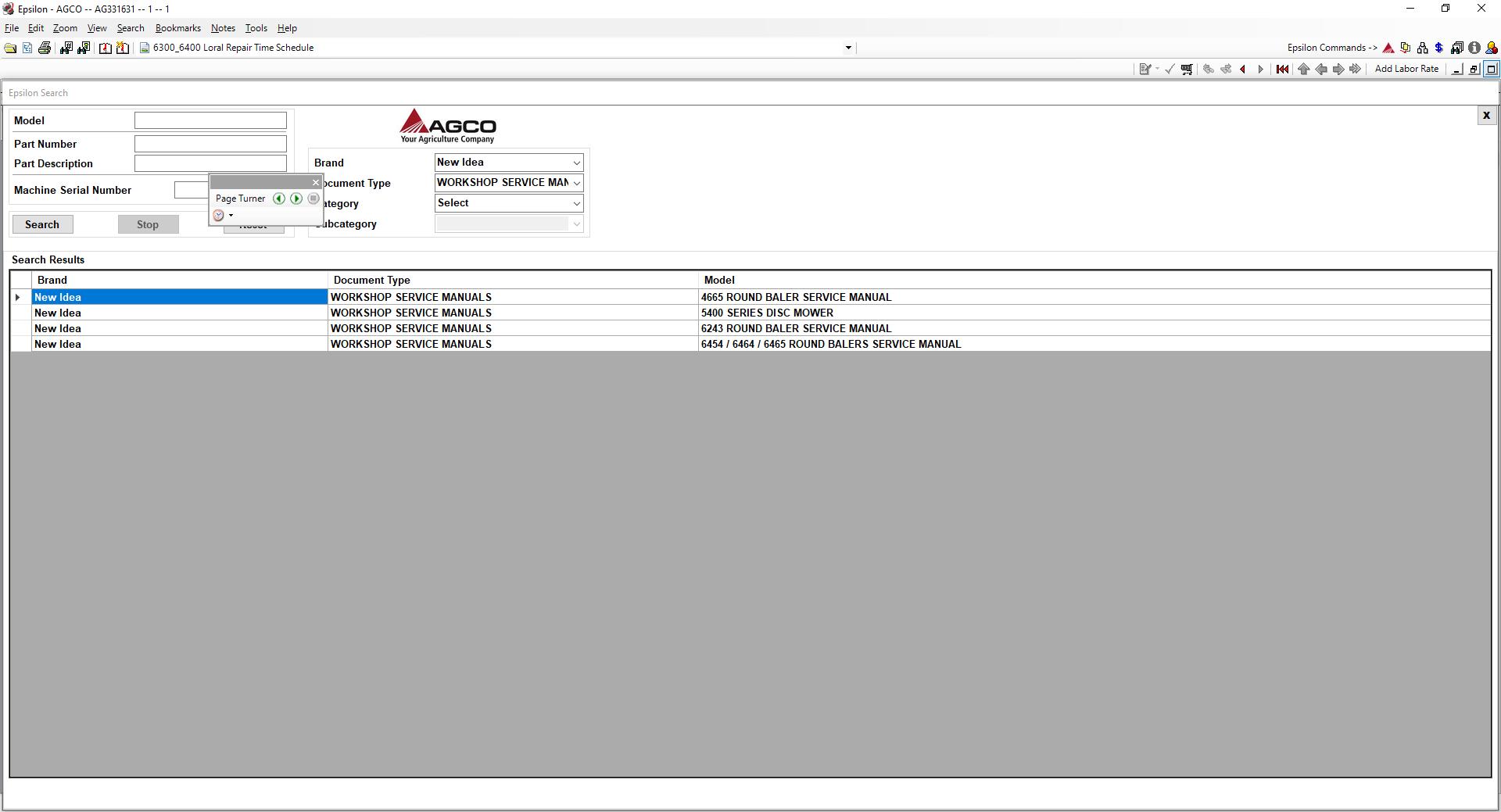This screenshot has height=812, width=1501.
Task: Click the red rewind to first icon
Action: click(1282, 69)
